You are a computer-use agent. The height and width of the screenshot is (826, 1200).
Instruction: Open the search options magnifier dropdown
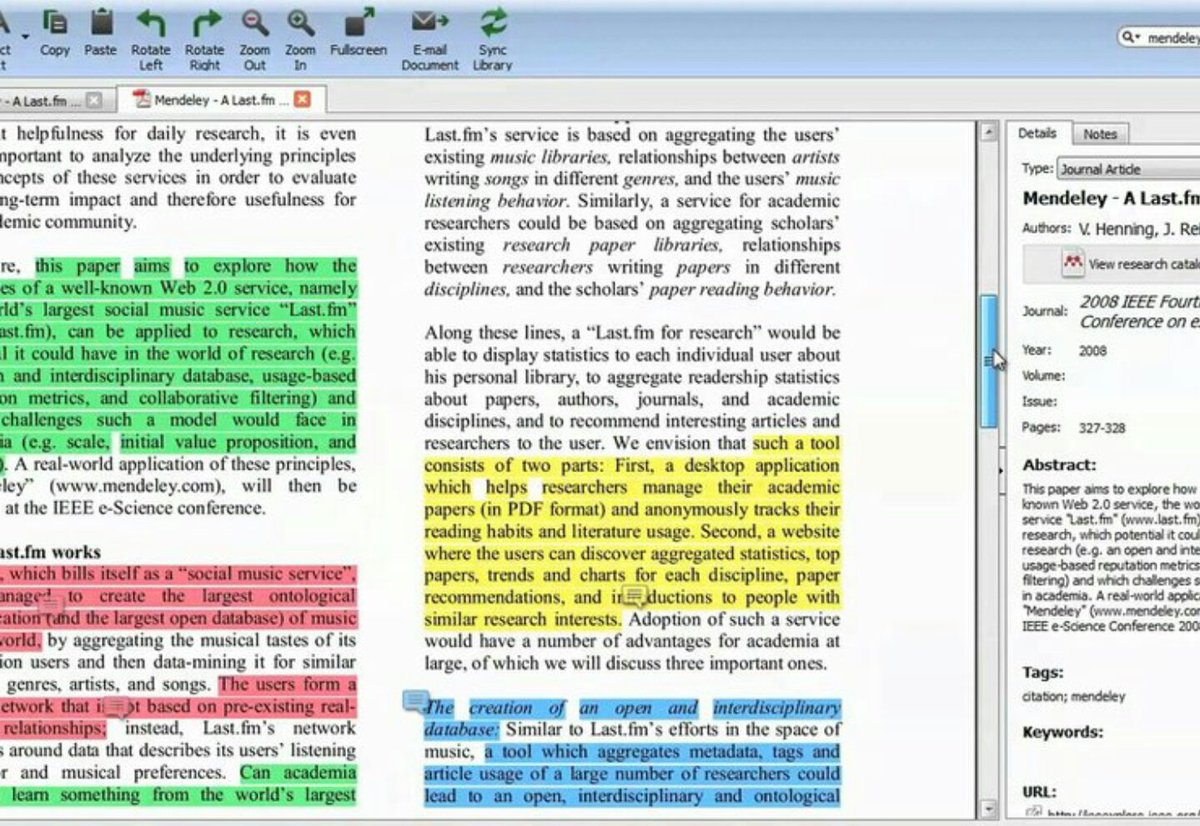tap(1131, 37)
